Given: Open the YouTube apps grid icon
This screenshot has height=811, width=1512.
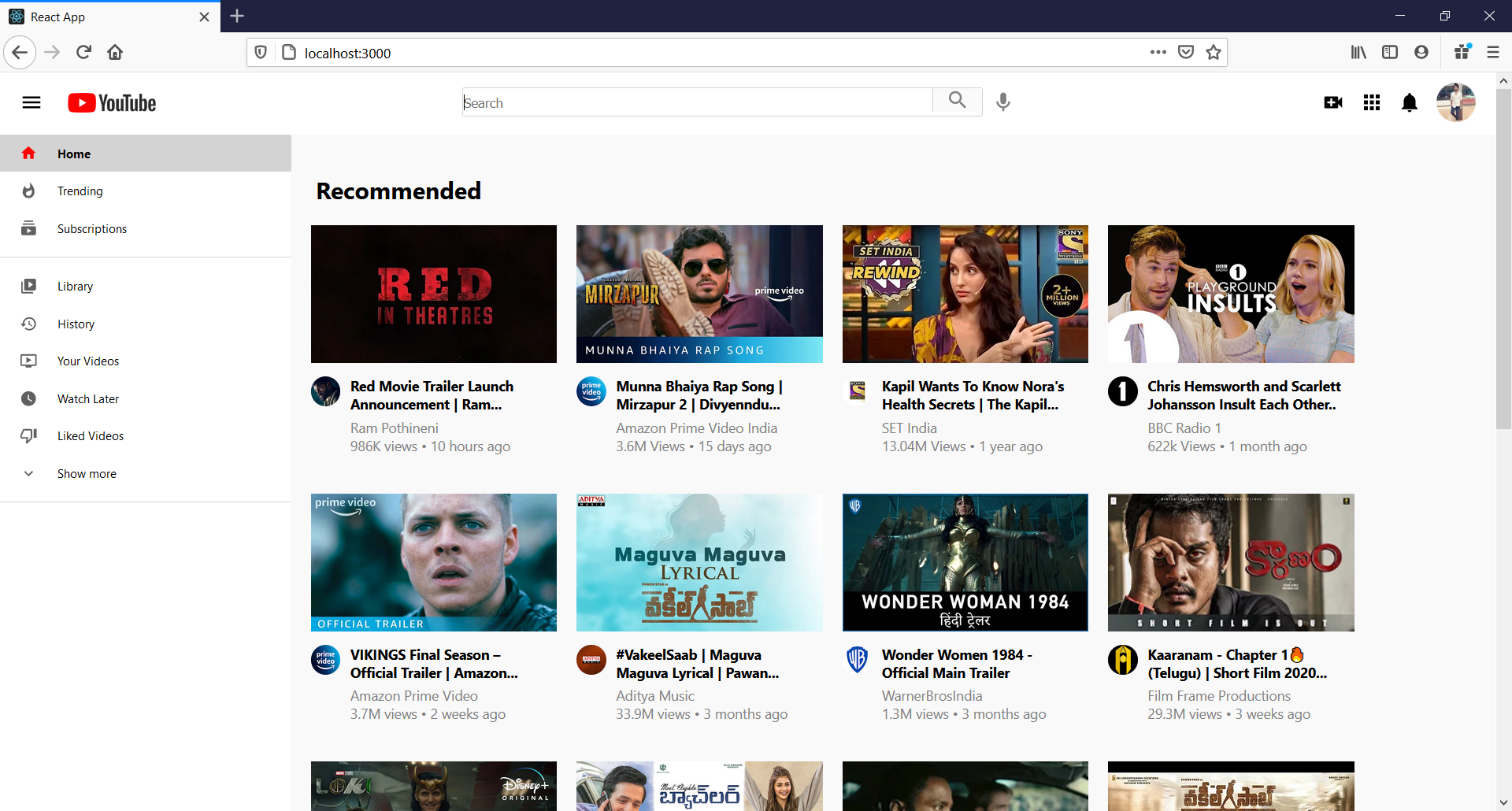Looking at the screenshot, I should point(1372,102).
